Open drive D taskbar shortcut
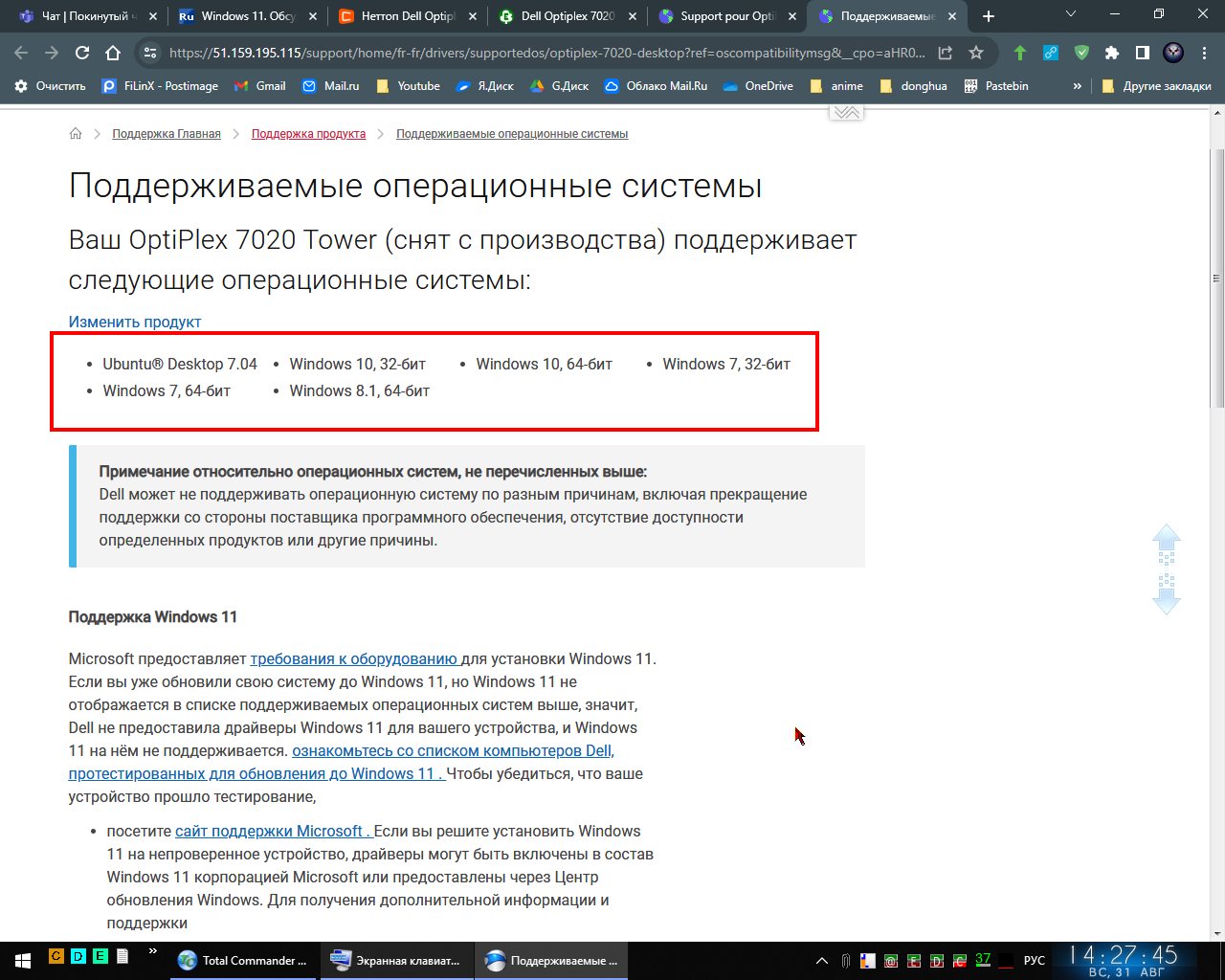The width and height of the screenshot is (1225, 980). point(78,956)
